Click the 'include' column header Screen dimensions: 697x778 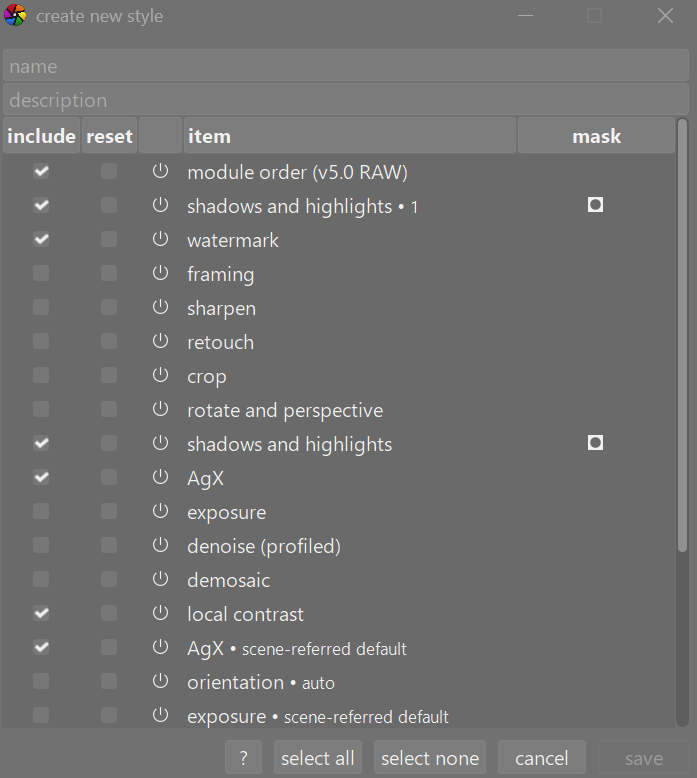pyautogui.click(x=41, y=136)
